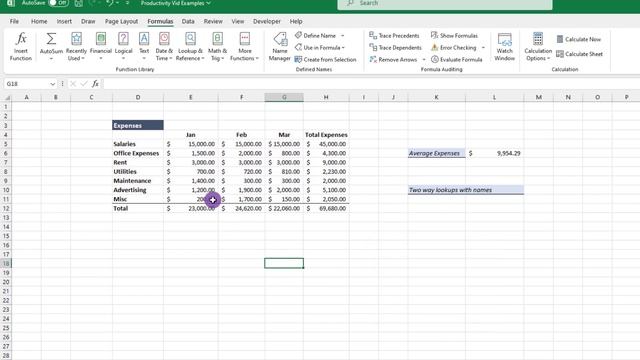Select the 9,954.29 value cell
640x360 pixels.
(494, 153)
